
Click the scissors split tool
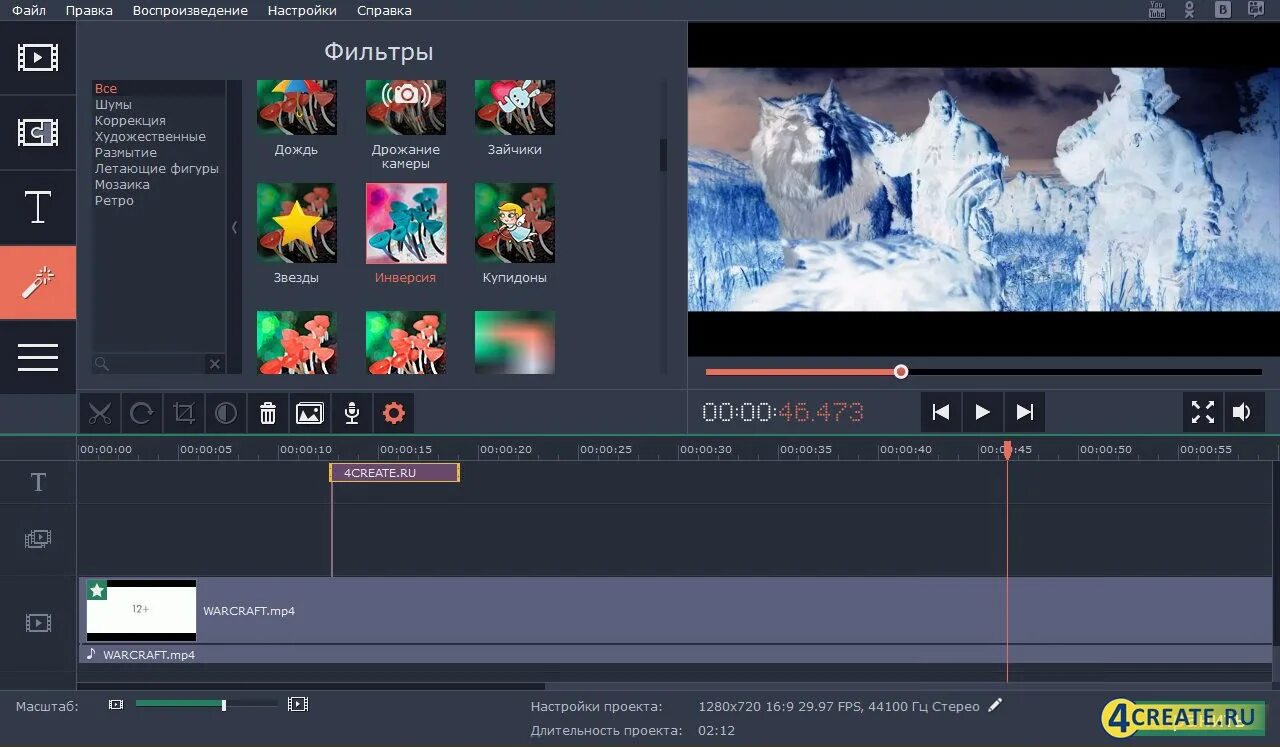pos(100,412)
